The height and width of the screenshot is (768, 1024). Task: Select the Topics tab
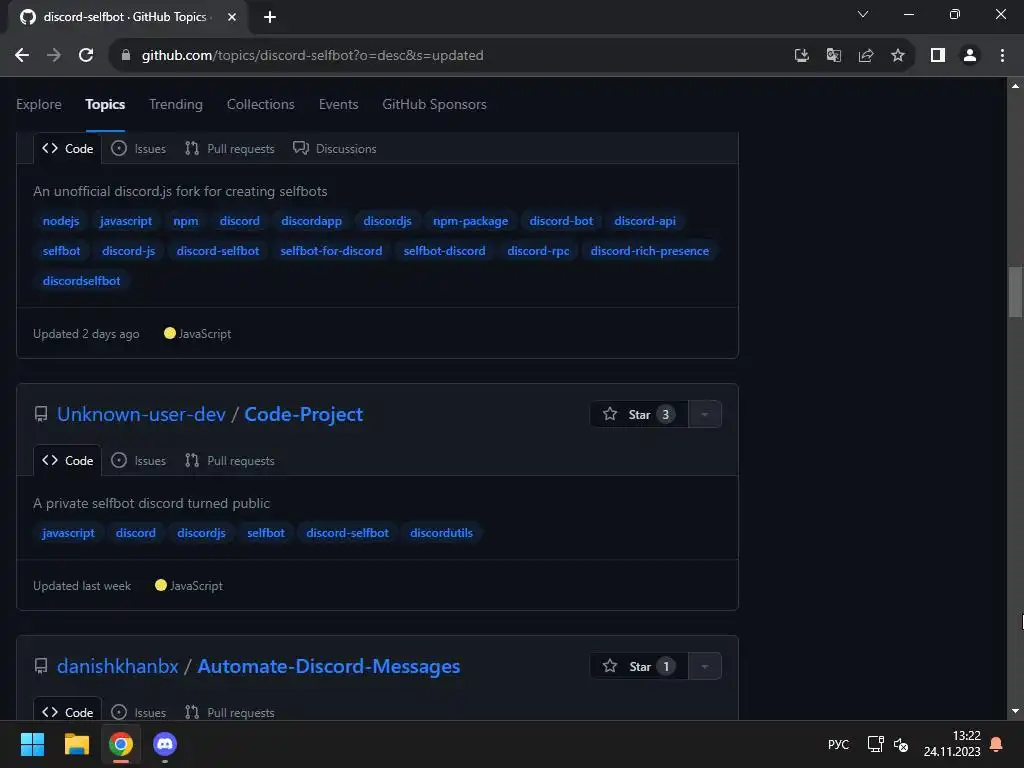click(104, 104)
